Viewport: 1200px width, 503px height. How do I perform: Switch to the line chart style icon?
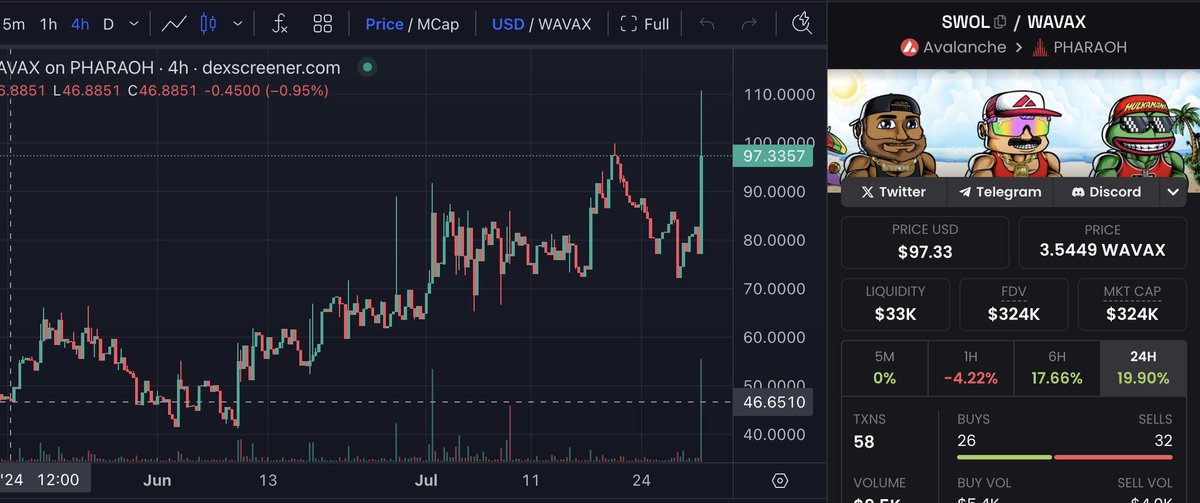174,24
